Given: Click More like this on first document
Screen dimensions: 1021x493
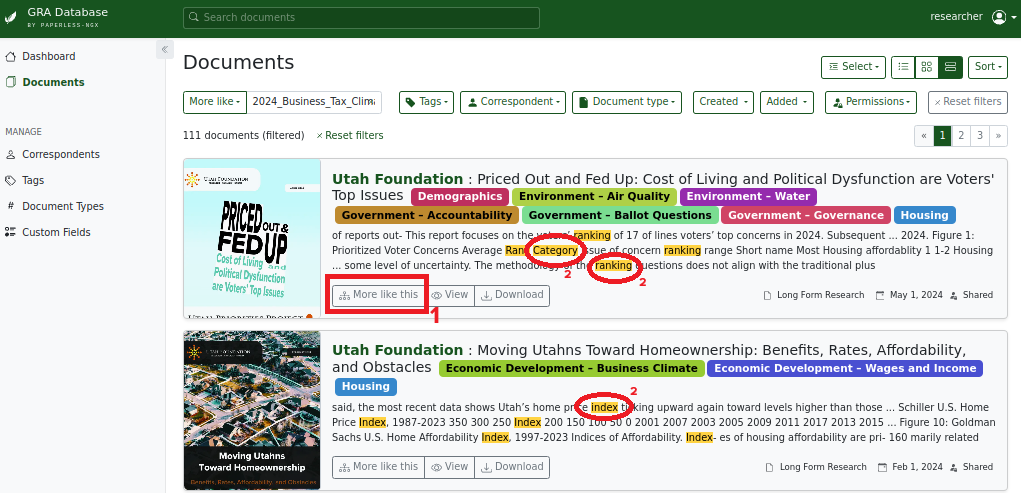Looking at the screenshot, I should point(378,295).
